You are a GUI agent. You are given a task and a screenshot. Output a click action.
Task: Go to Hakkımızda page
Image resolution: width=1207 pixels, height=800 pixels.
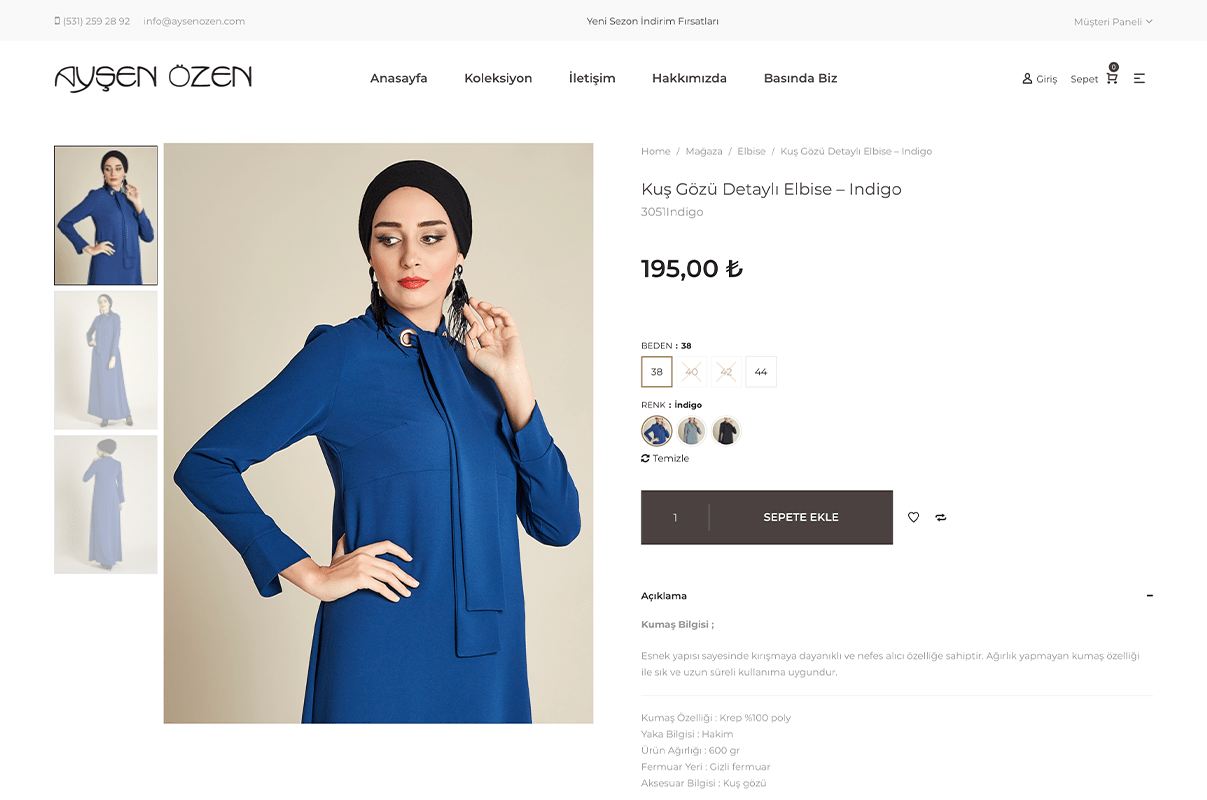coord(689,78)
